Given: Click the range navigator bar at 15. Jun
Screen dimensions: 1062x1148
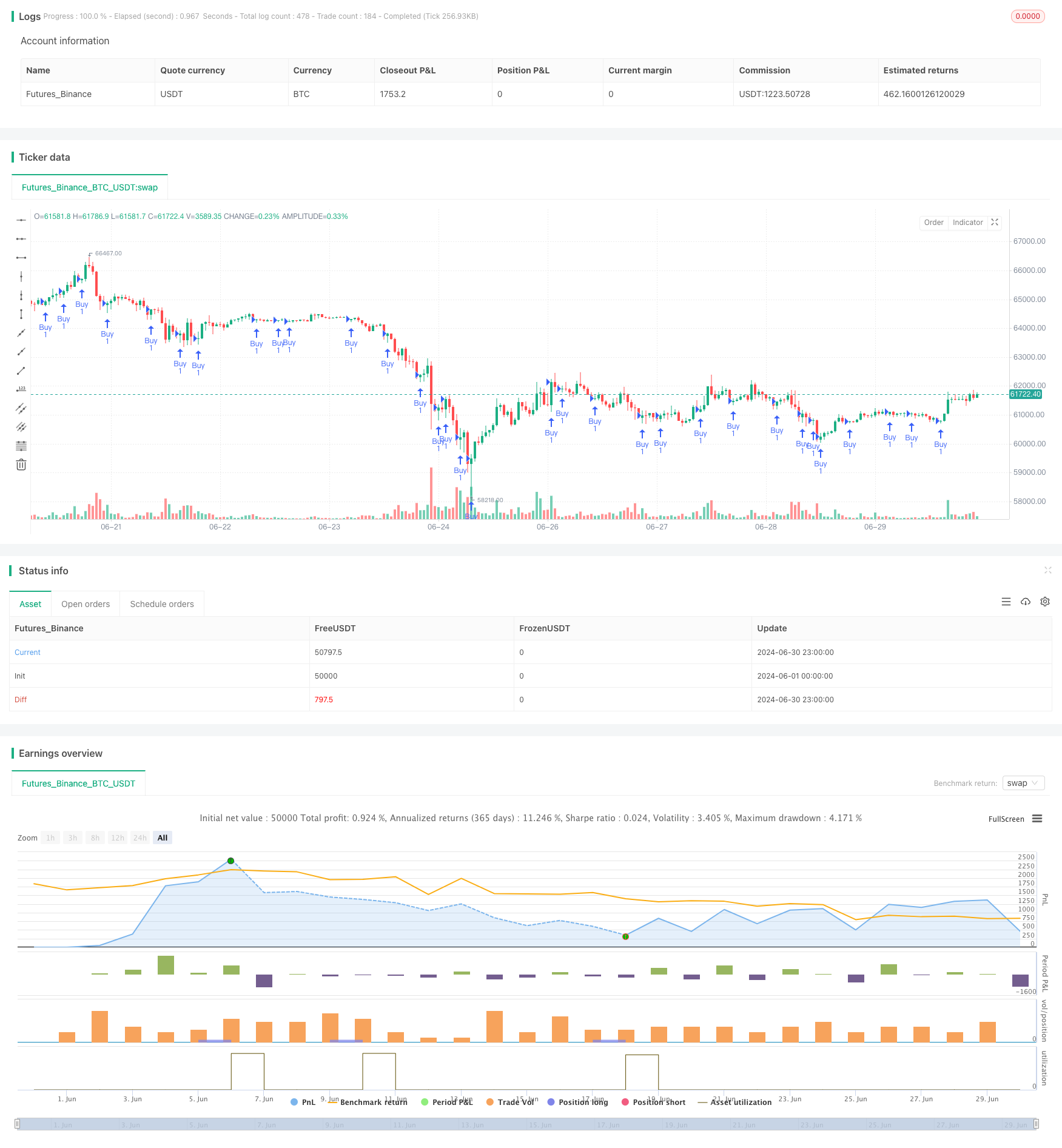Looking at the screenshot, I should click(x=540, y=1124).
